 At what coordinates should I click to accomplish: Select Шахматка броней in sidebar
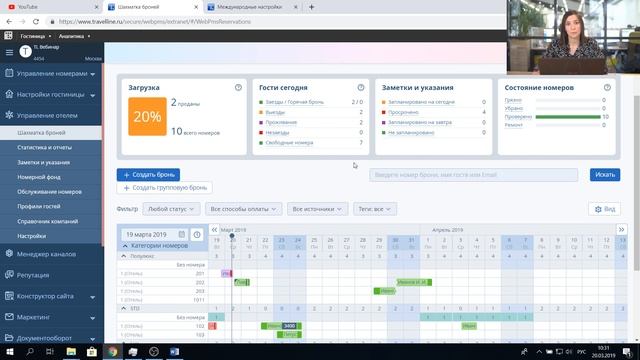coord(51,133)
